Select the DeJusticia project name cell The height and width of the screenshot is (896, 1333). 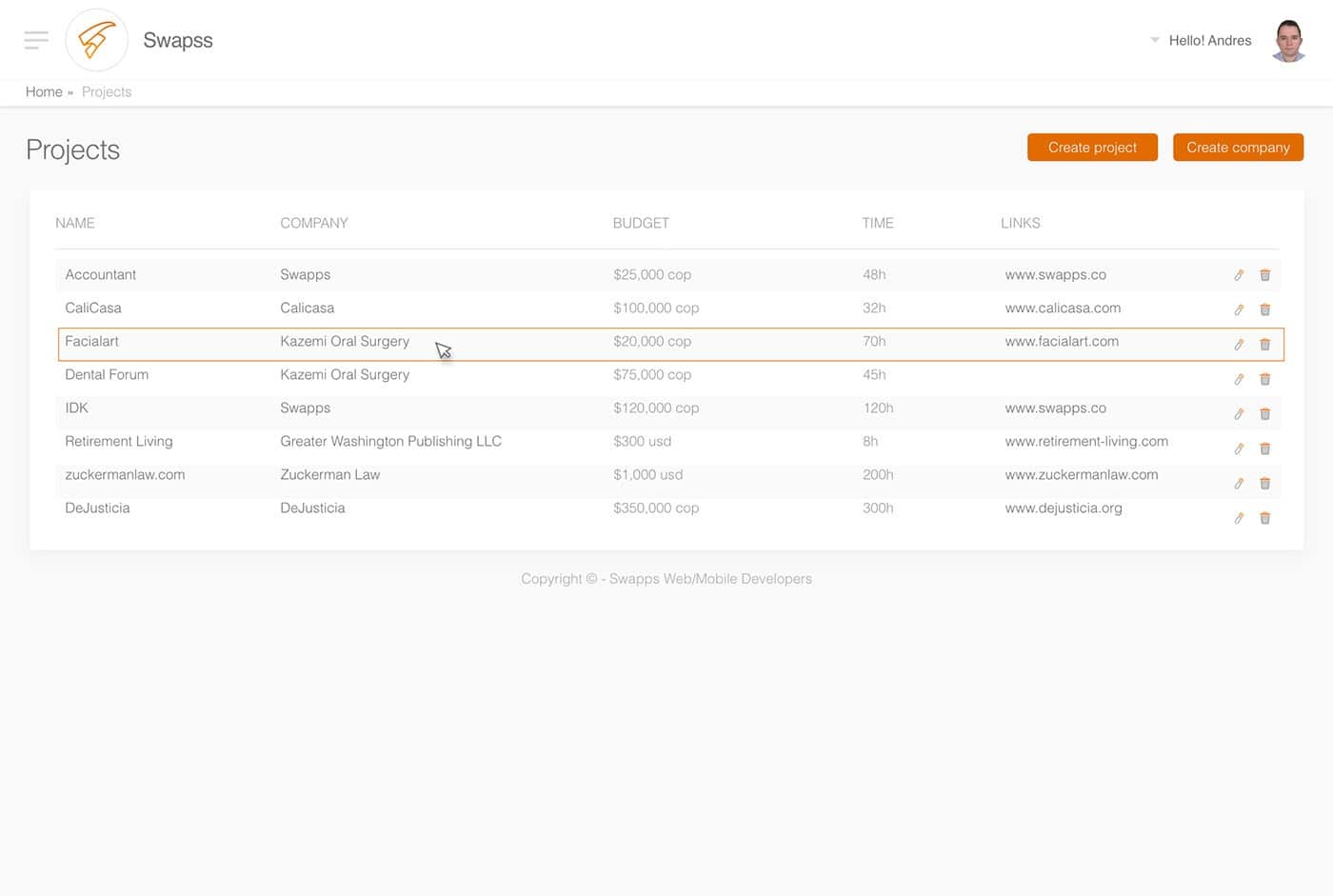tap(97, 508)
